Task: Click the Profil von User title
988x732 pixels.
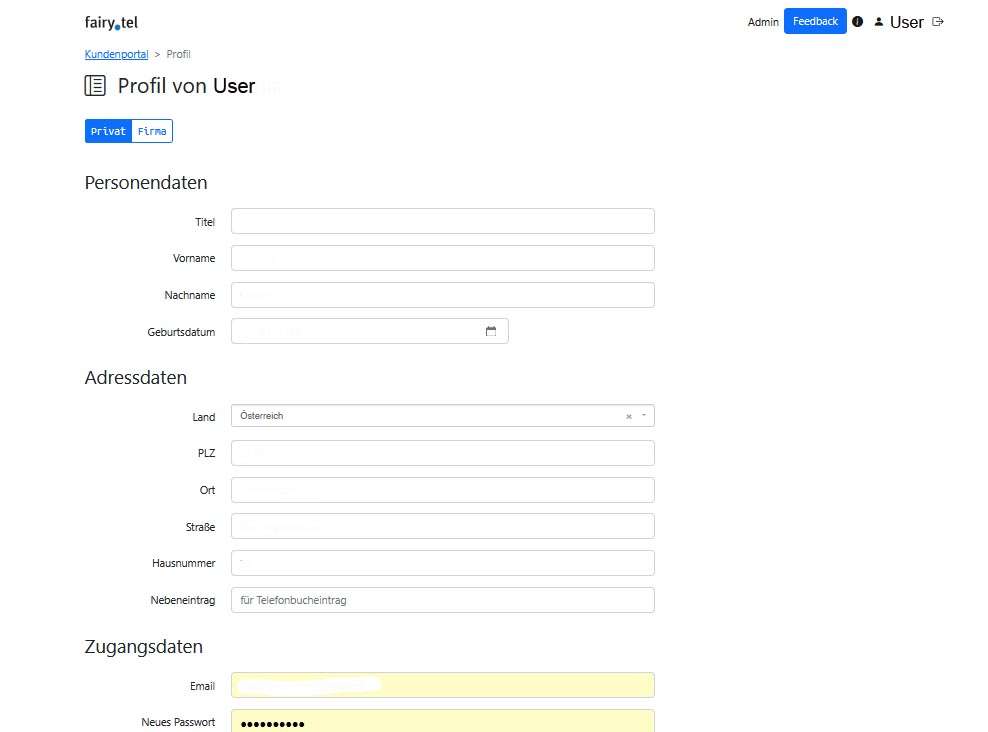Action: (187, 86)
